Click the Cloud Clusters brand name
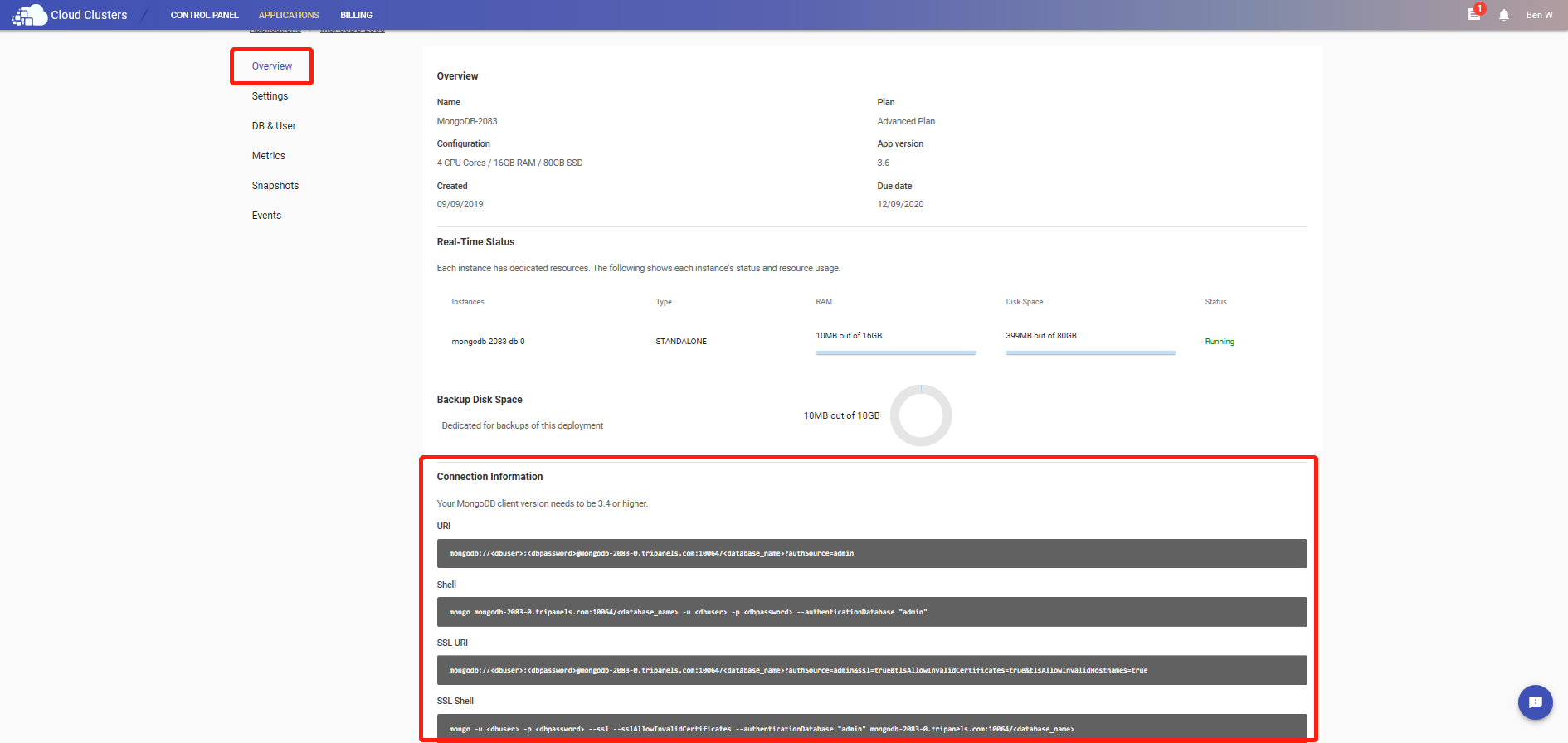This screenshot has width=1568, height=743. click(x=89, y=15)
